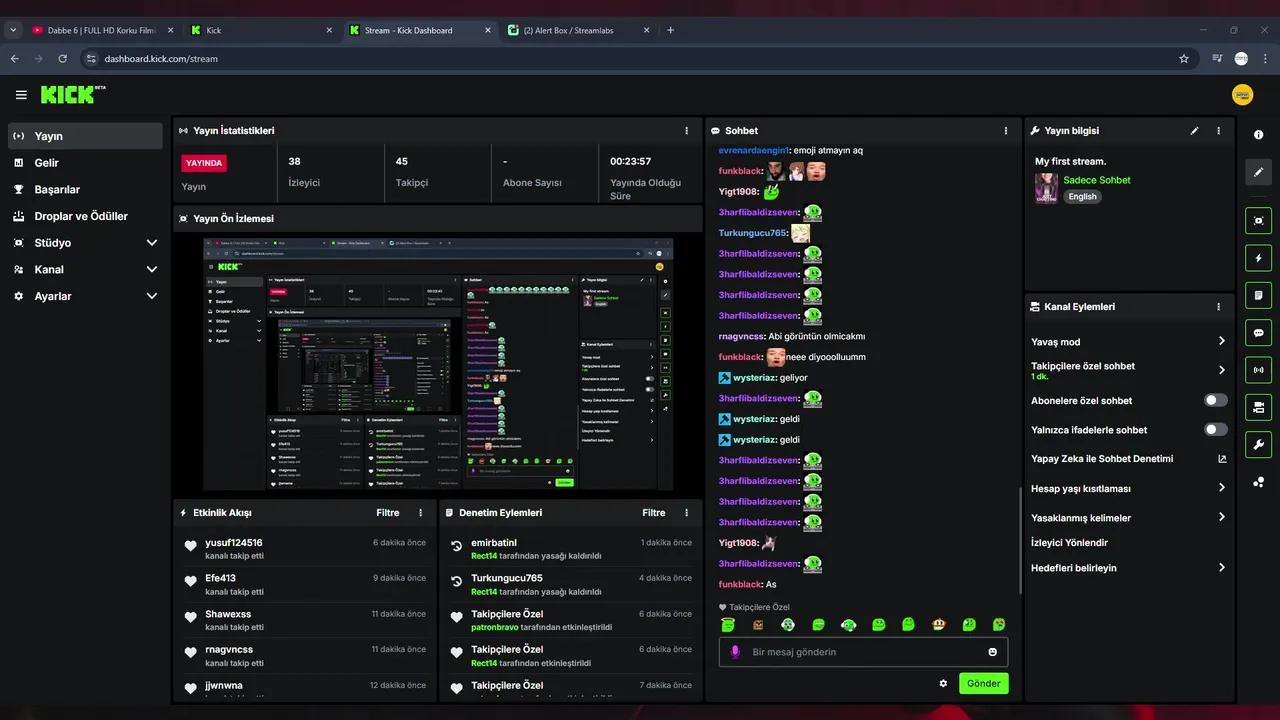Open the hamburger menu beside Kick logo

(21, 95)
